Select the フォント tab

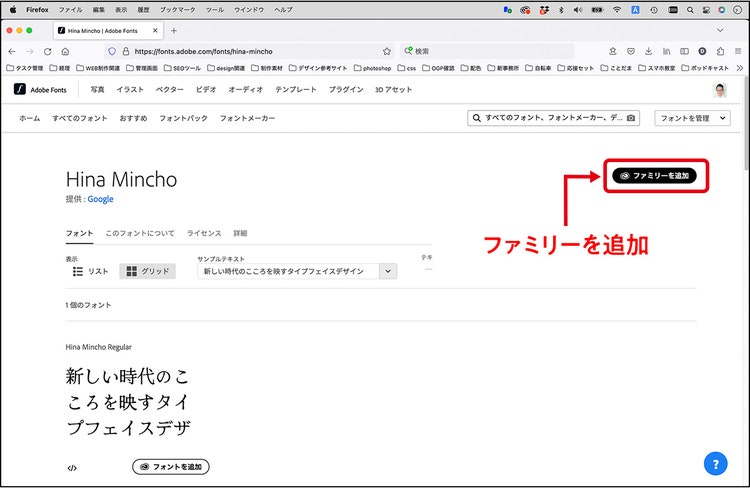[x=79, y=233]
